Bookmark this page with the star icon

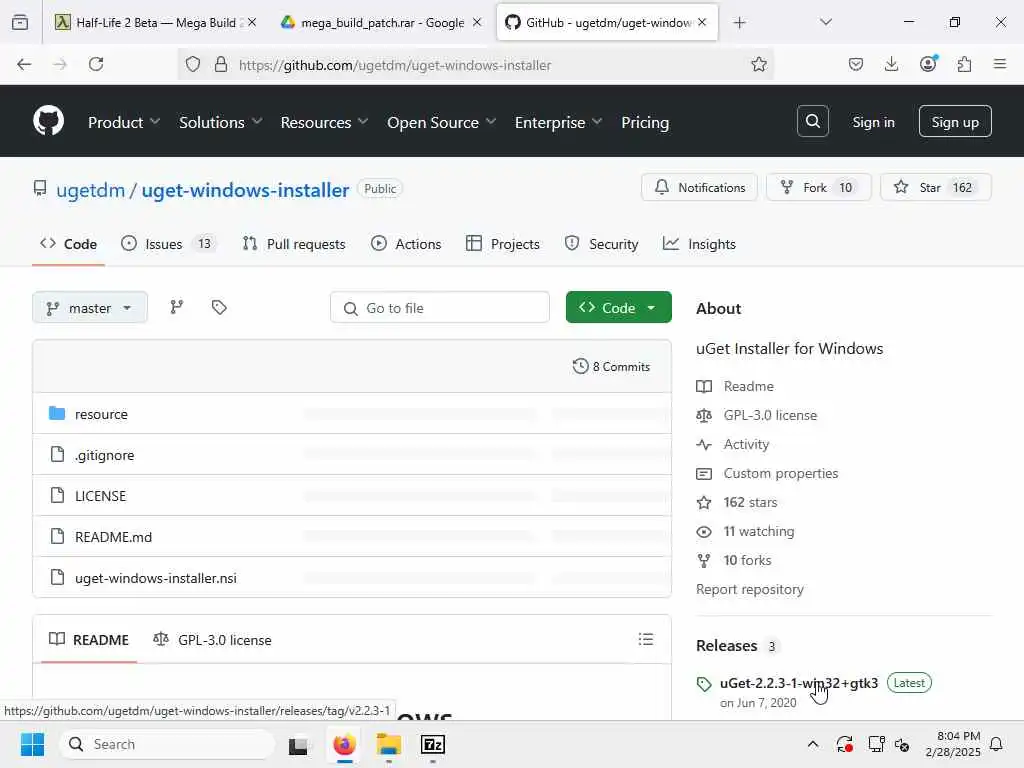(758, 64)
